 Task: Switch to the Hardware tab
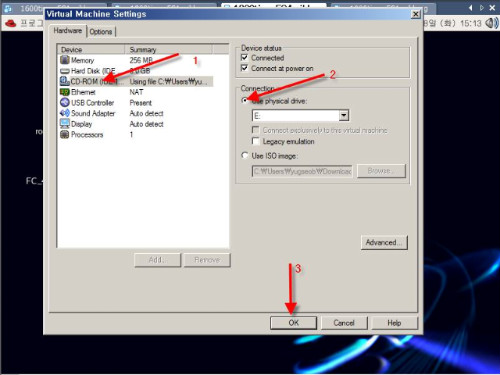pos(68,31)
